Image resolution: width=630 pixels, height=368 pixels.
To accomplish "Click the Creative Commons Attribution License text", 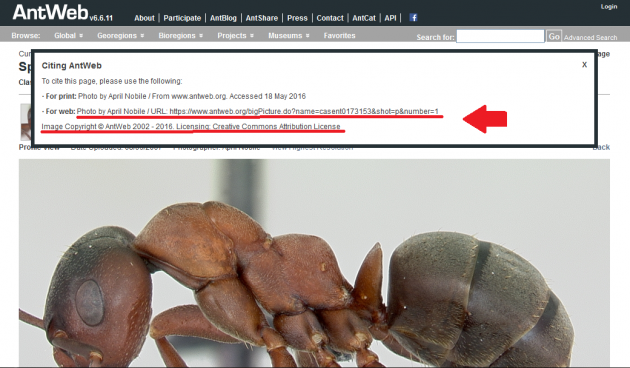I will pos(276,126).
